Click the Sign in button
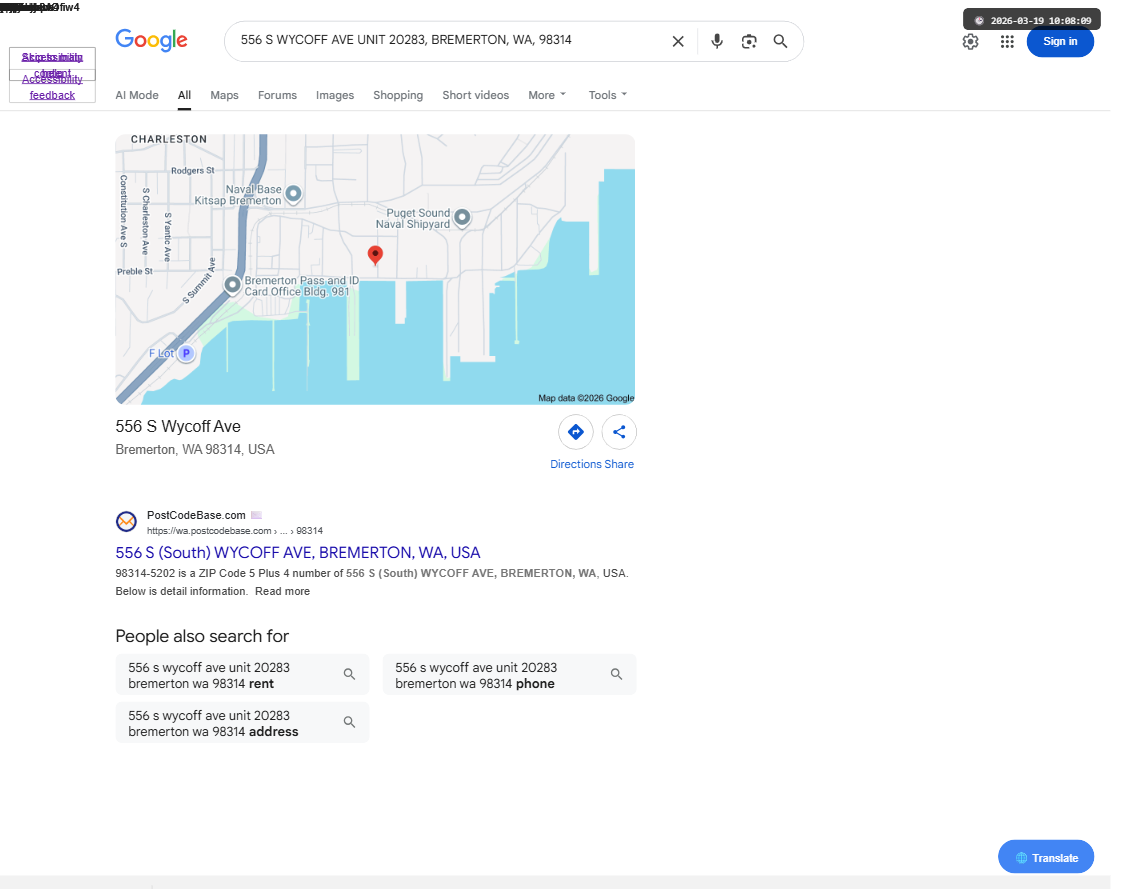This screenshot has height=889, width=1124. click(x=1060, y=42)
